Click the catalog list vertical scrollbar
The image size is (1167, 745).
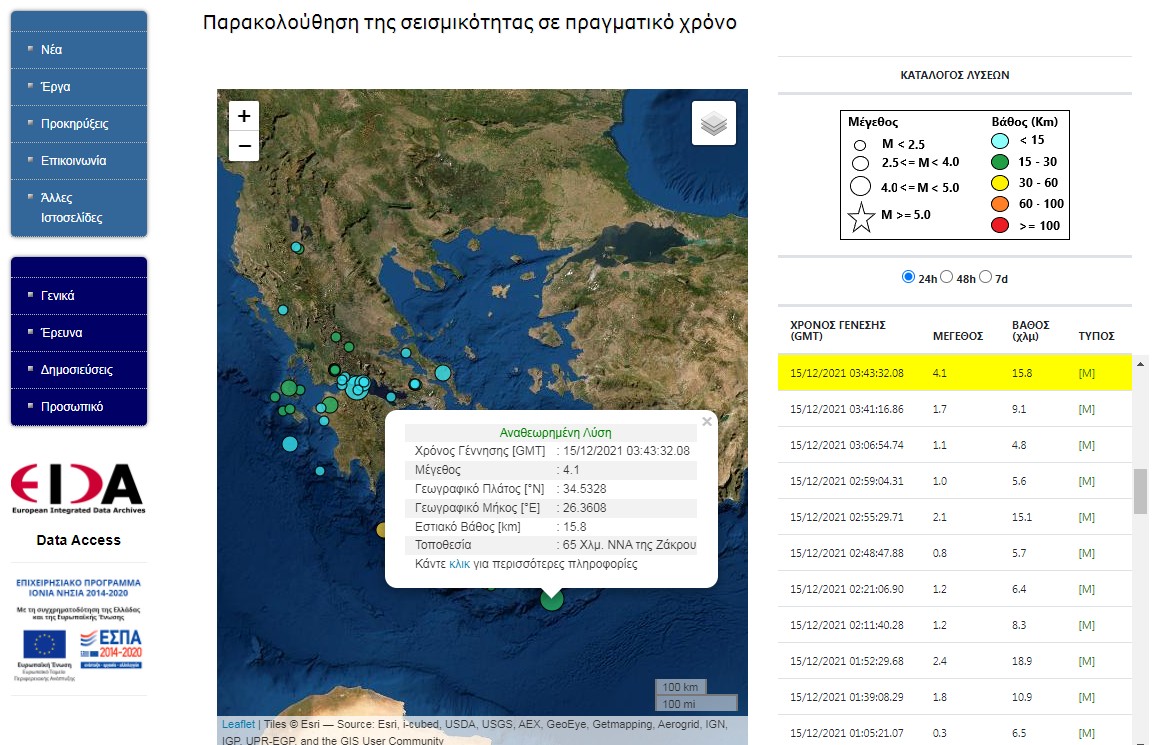[x=1140, y=490]
